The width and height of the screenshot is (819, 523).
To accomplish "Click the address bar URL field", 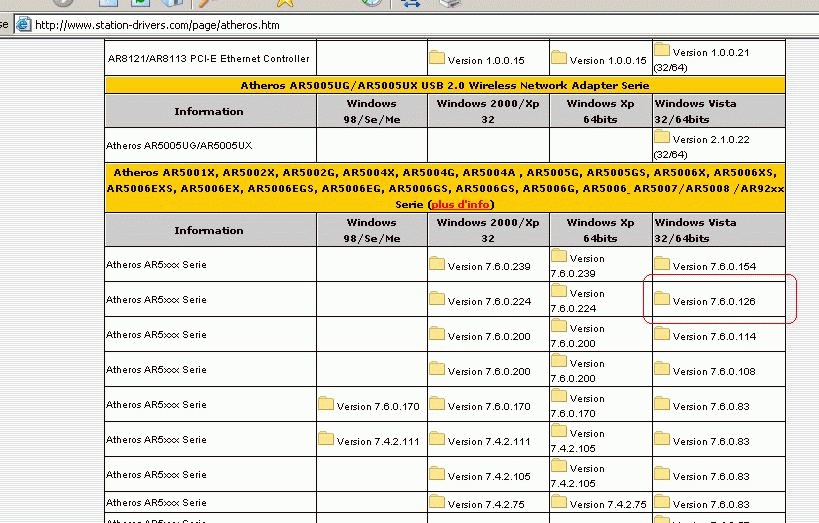I will click(418, 25).
